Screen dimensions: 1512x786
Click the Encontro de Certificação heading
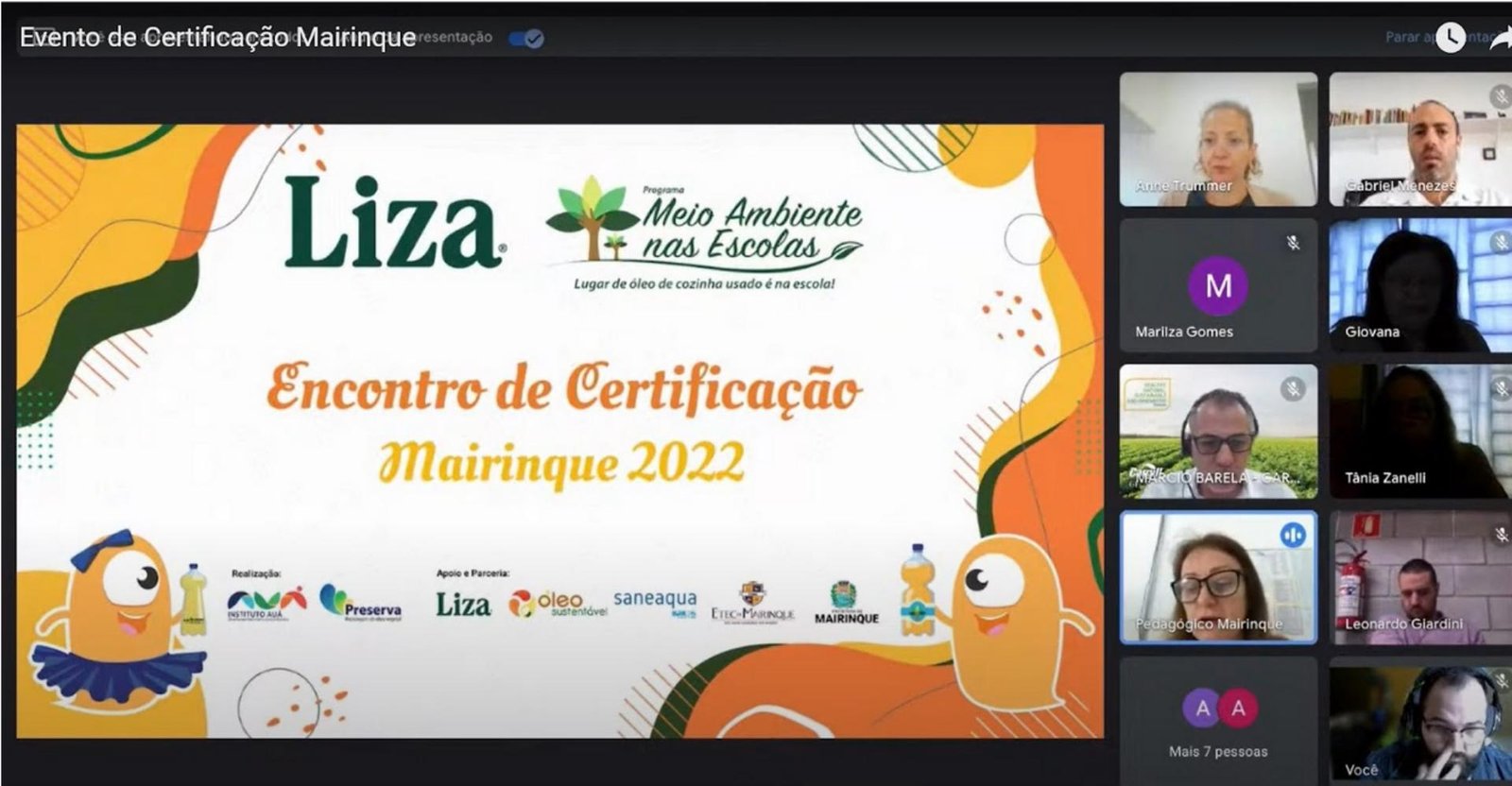(564, 387)
